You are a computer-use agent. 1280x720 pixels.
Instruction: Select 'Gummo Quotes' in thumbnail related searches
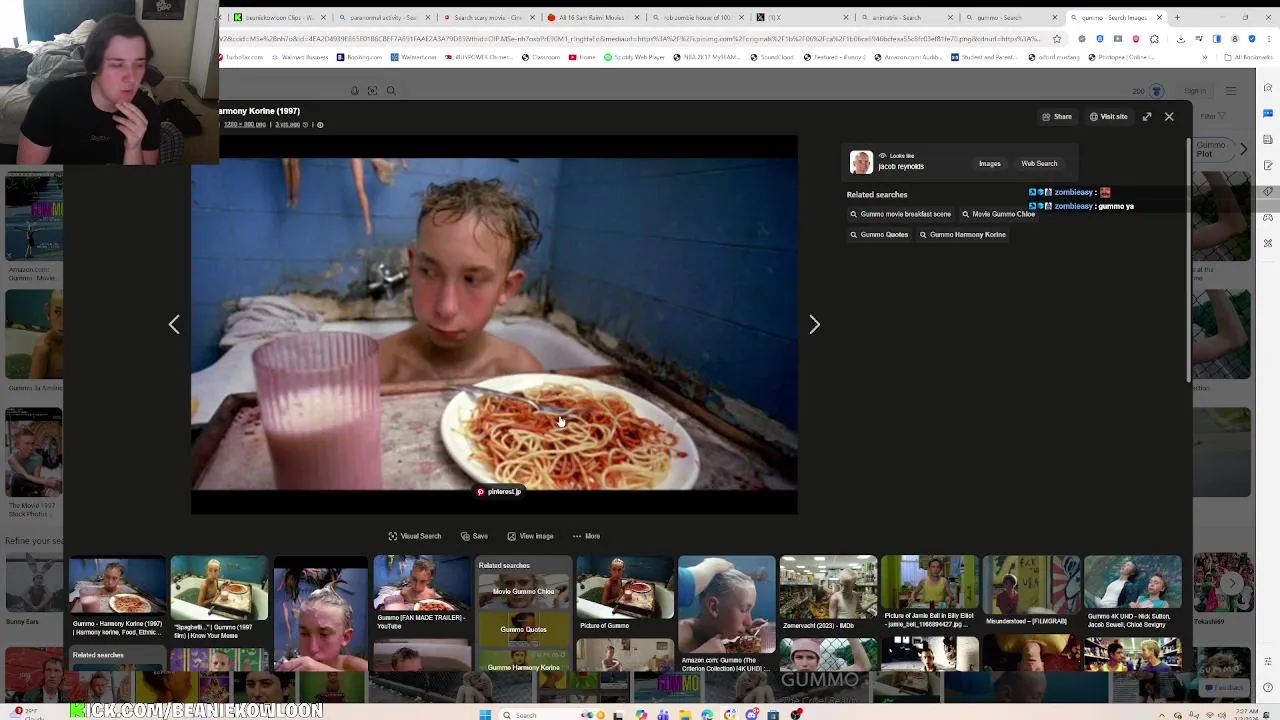coord(523,630)
